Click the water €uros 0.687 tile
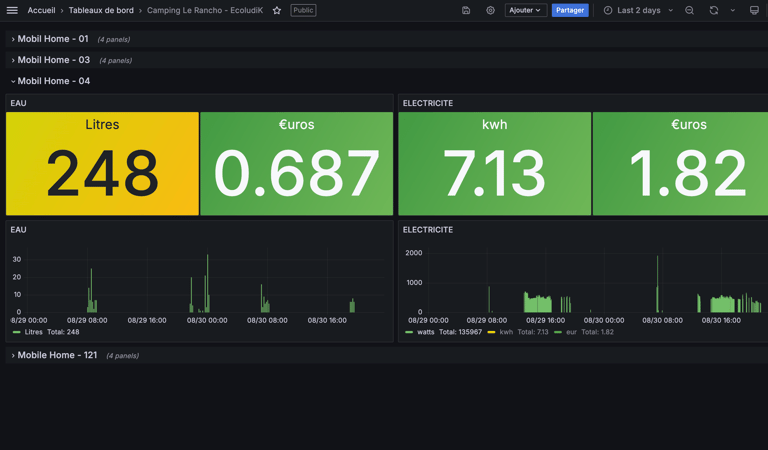 tap(296, 164)
